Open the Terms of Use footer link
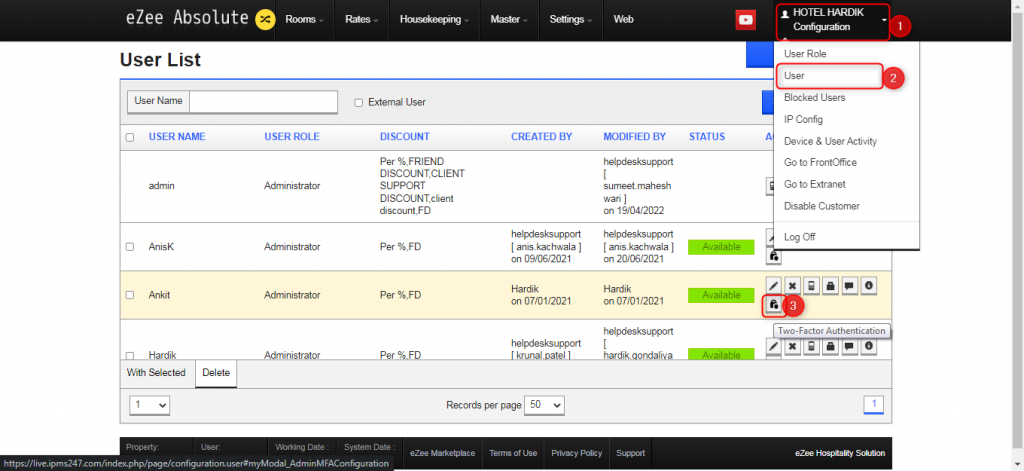 pyautogui.click(x=513, y=453)
